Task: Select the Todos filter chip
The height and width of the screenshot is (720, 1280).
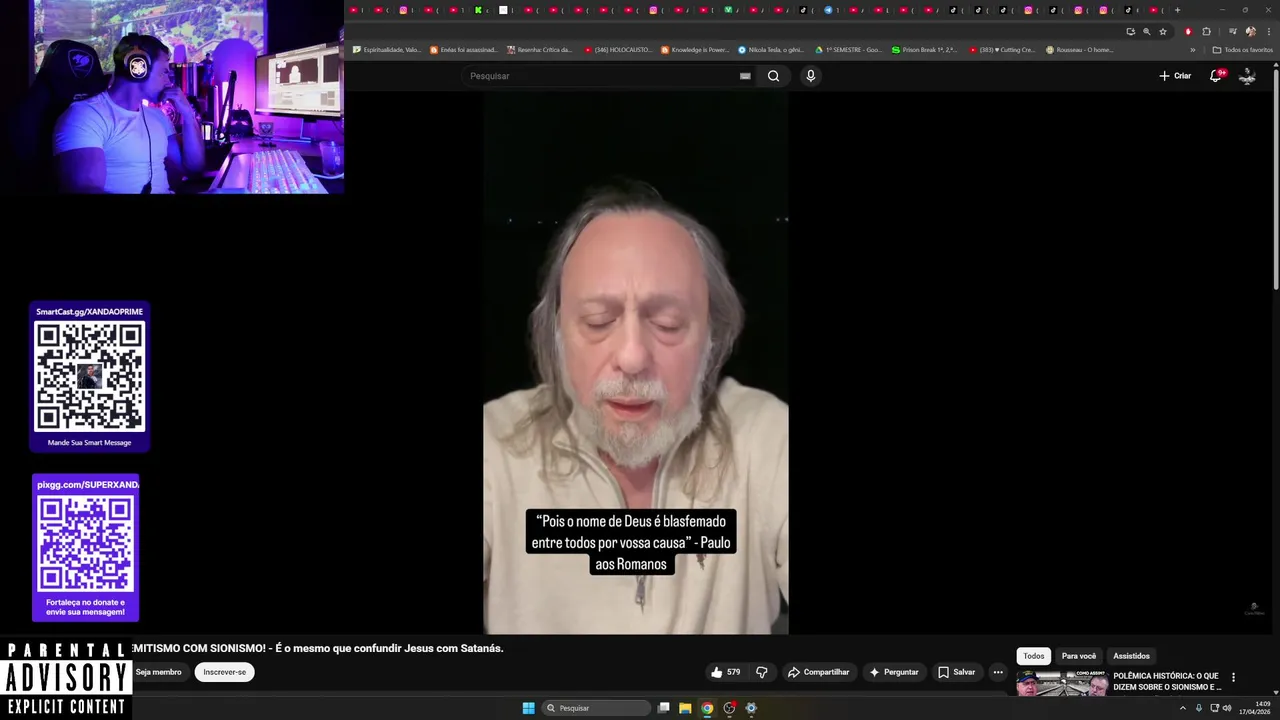Action: 1034,656
